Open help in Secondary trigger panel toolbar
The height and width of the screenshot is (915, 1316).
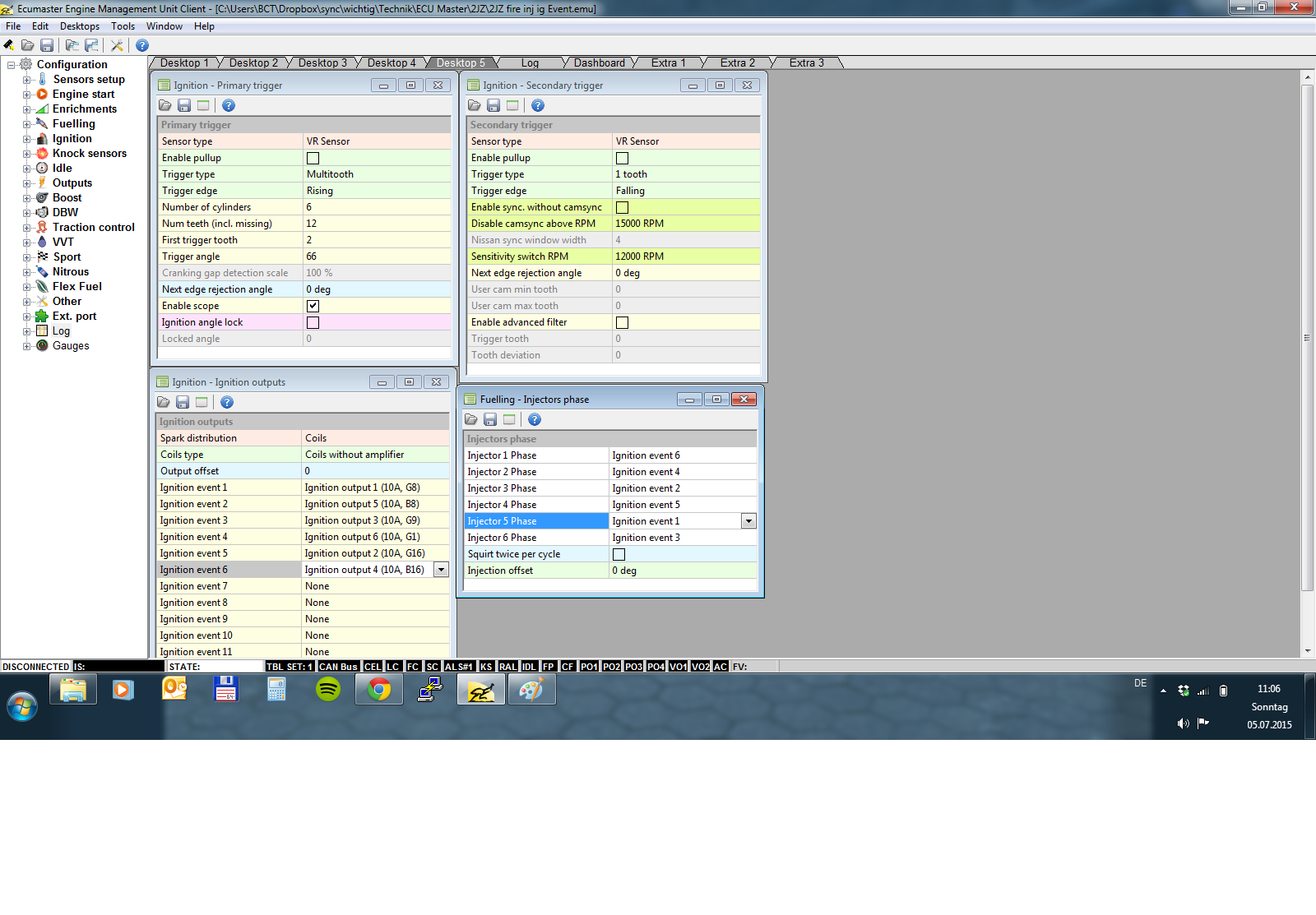(537, 105)
